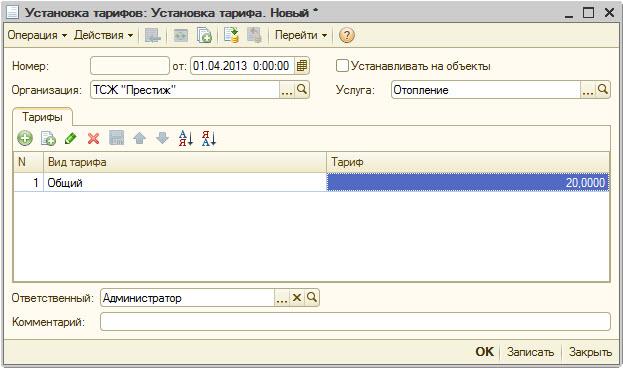Select the Общий cell in row 1

point(185,183)
